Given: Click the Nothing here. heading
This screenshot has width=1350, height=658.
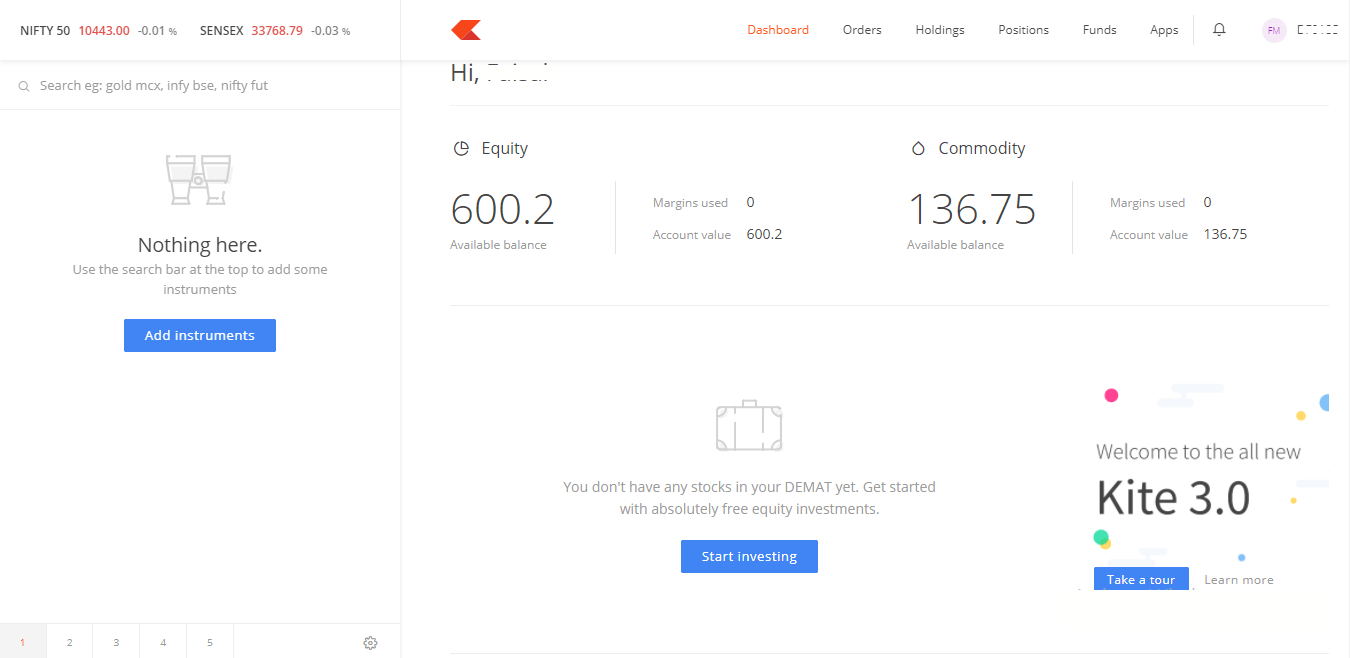Looking at the screenshot, I should coord(200,245).
